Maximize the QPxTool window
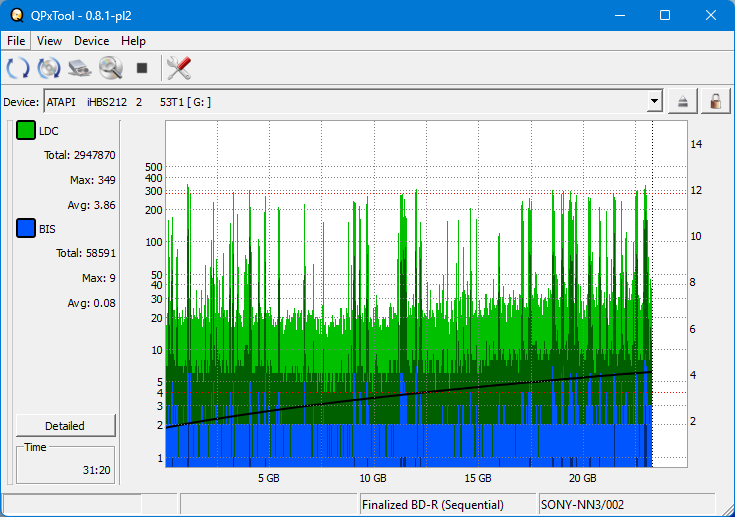 click(x=665, y=15)
